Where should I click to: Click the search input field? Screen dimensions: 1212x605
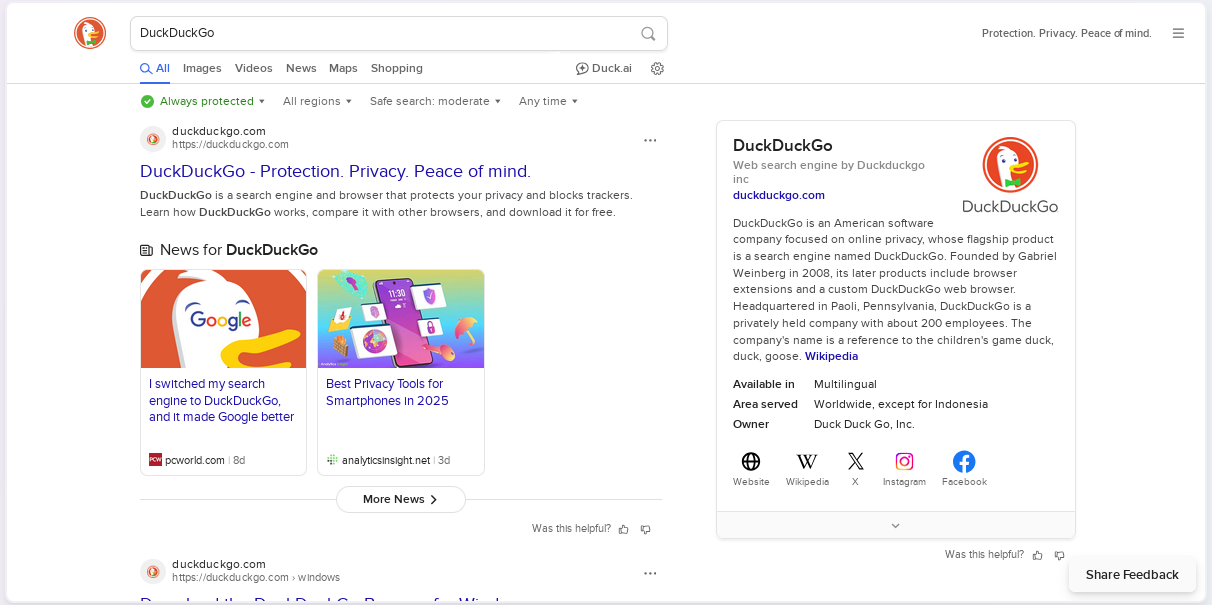[385, 33]
